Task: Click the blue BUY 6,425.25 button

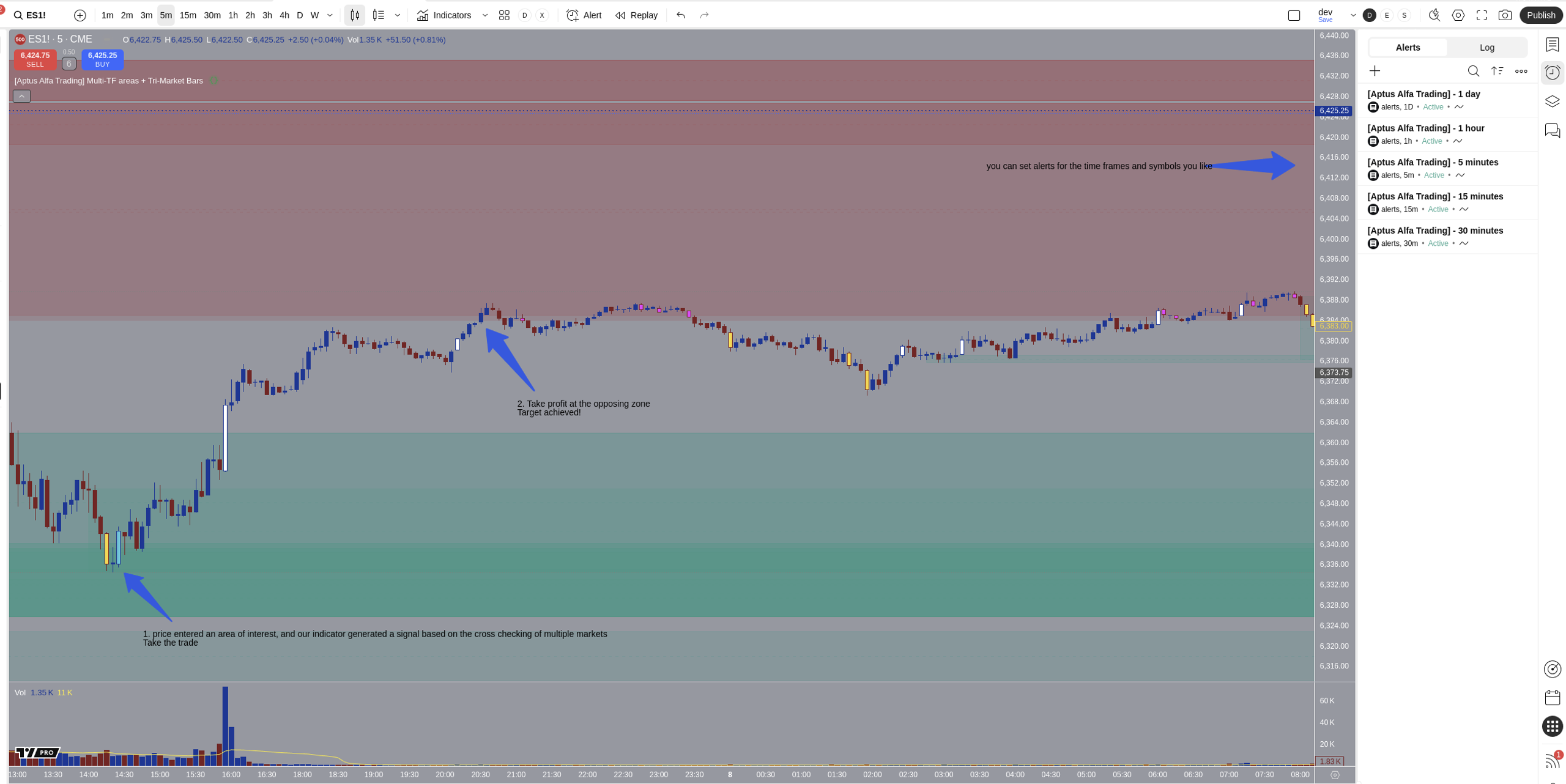Action: coord(102,60)
